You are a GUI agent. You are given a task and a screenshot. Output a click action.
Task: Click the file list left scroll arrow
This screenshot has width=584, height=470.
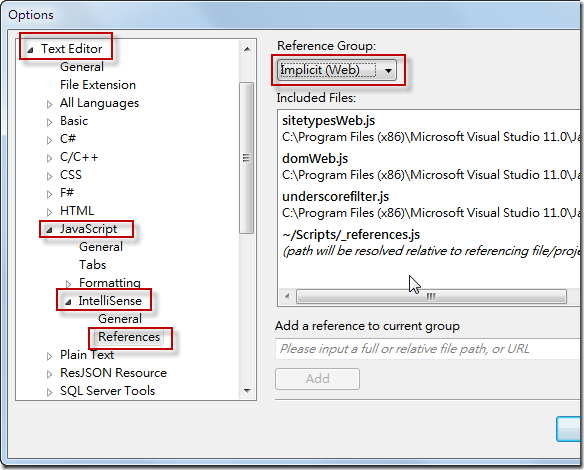(287, 296)
